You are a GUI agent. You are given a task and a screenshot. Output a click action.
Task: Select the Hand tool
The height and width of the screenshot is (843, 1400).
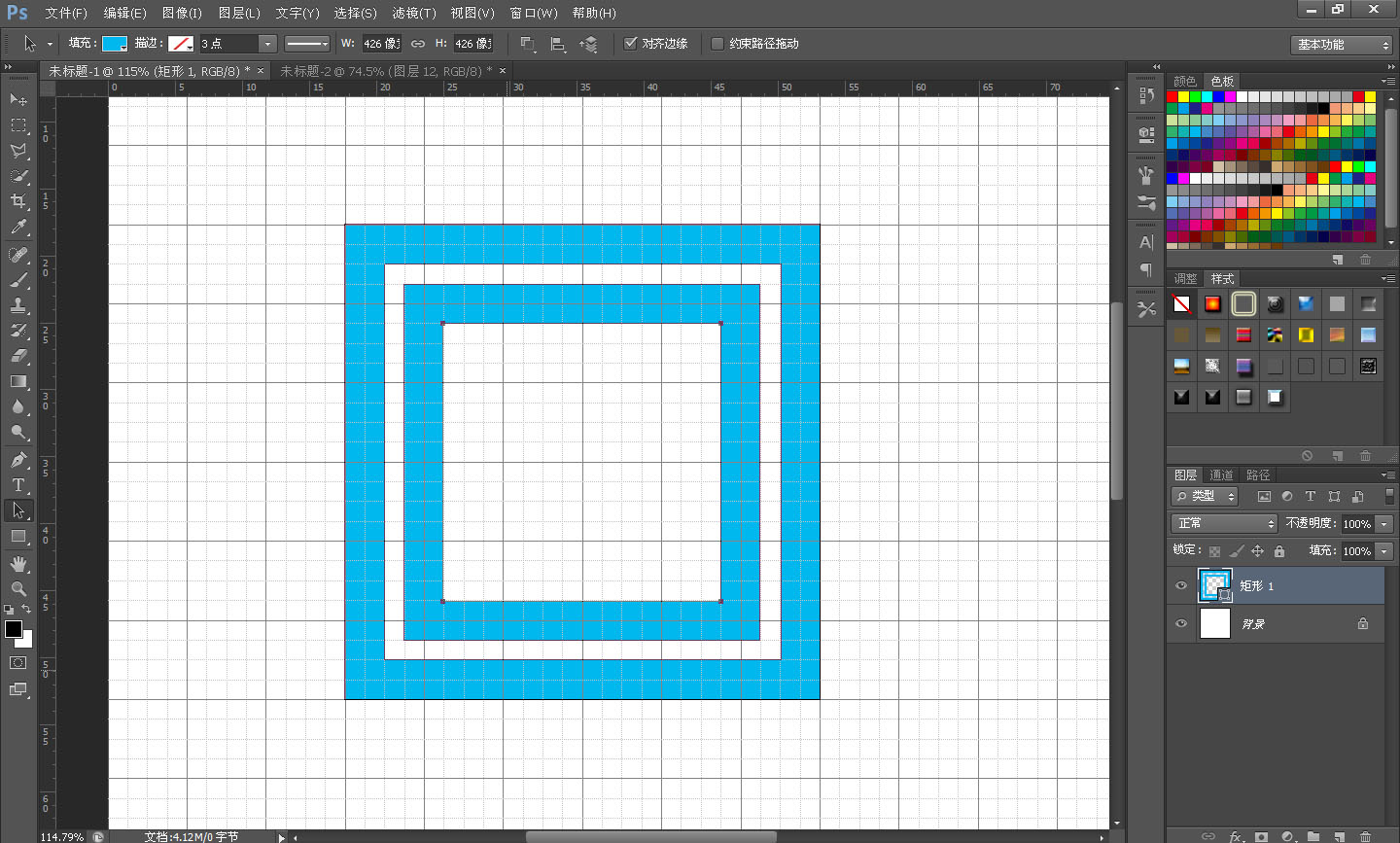click(x=18, y=564)
